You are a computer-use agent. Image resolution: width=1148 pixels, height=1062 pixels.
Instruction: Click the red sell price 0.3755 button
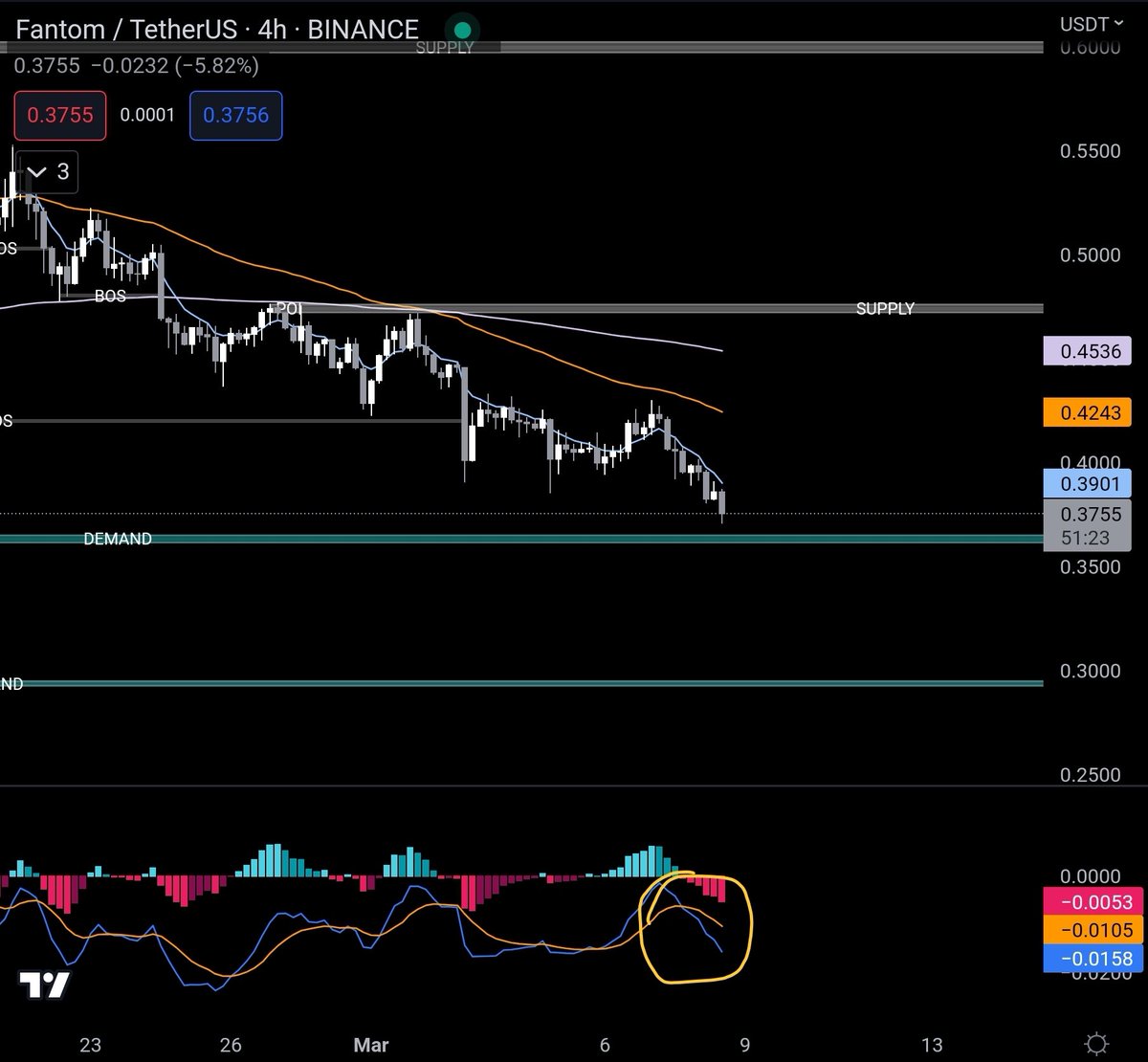pyautogui.click(x=59, y=115)
